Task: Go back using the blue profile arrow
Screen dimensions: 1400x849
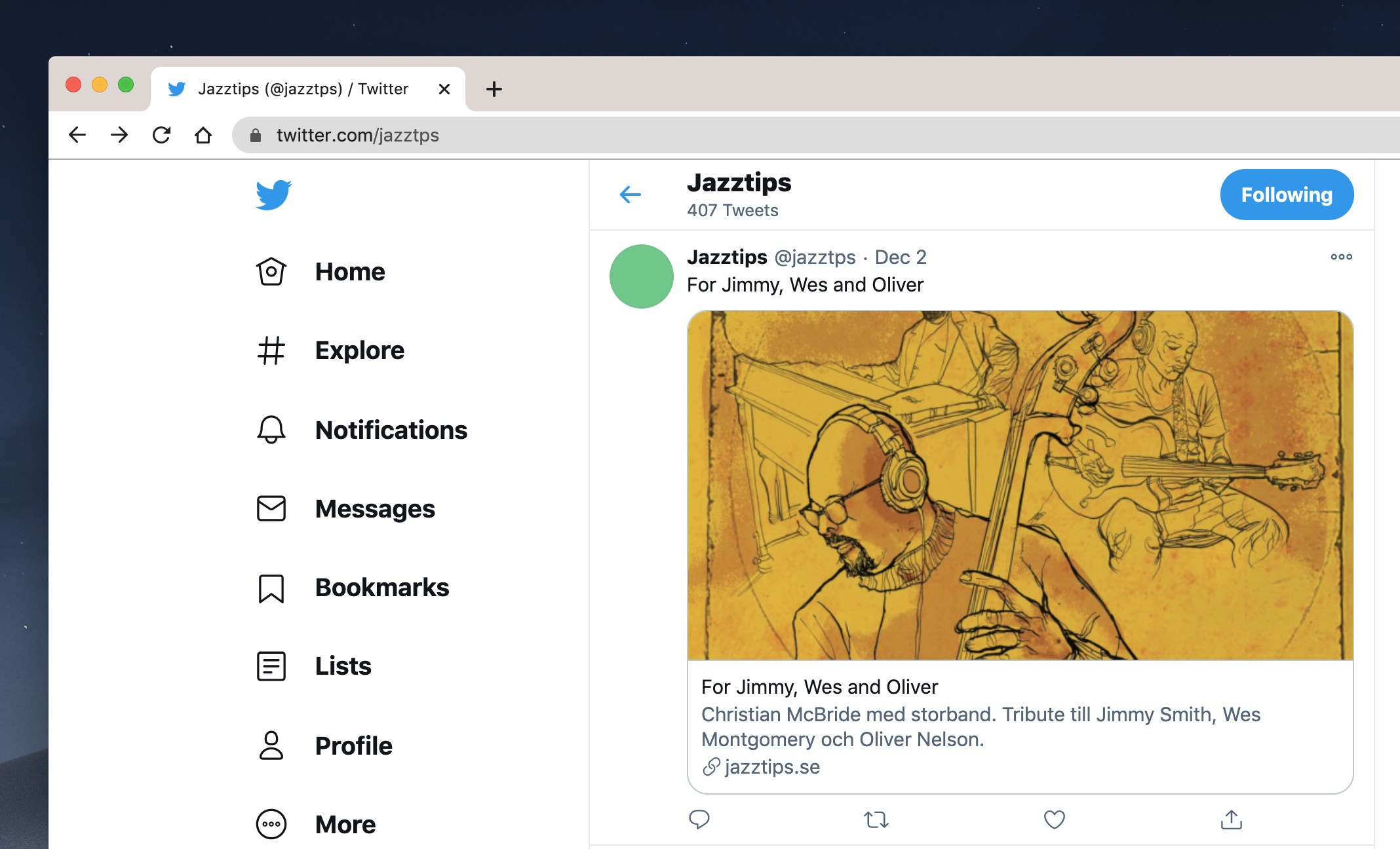Action: click(630, 195)
